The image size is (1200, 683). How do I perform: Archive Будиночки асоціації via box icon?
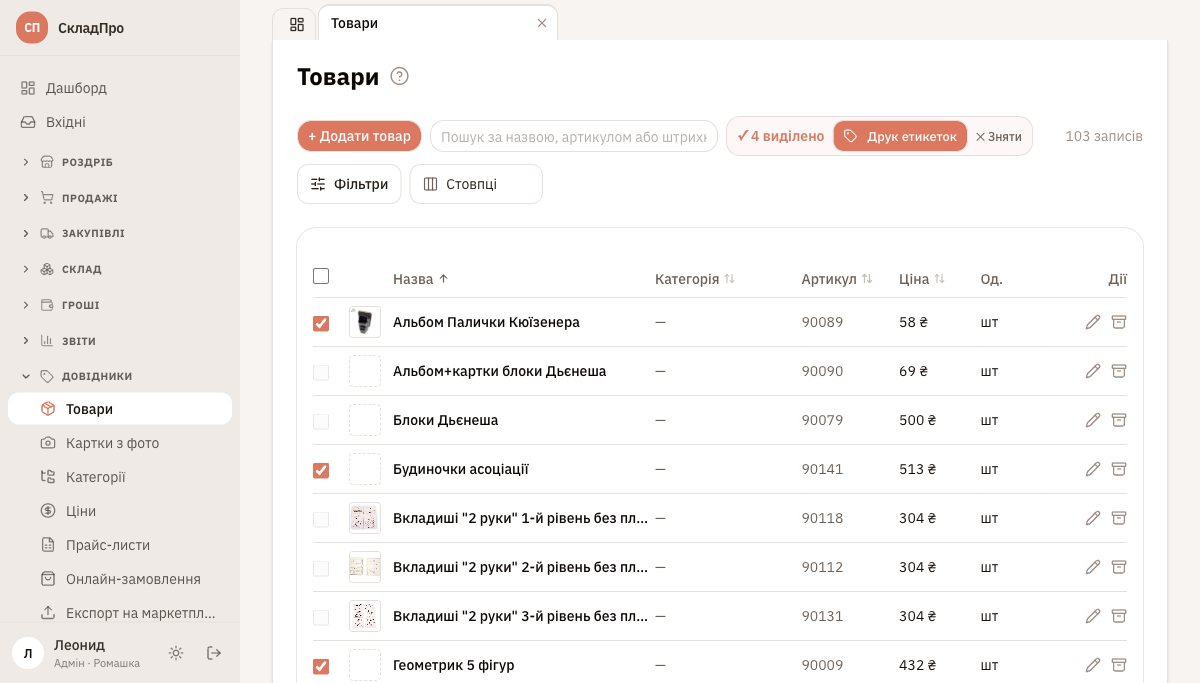(x=1119, y=469)
